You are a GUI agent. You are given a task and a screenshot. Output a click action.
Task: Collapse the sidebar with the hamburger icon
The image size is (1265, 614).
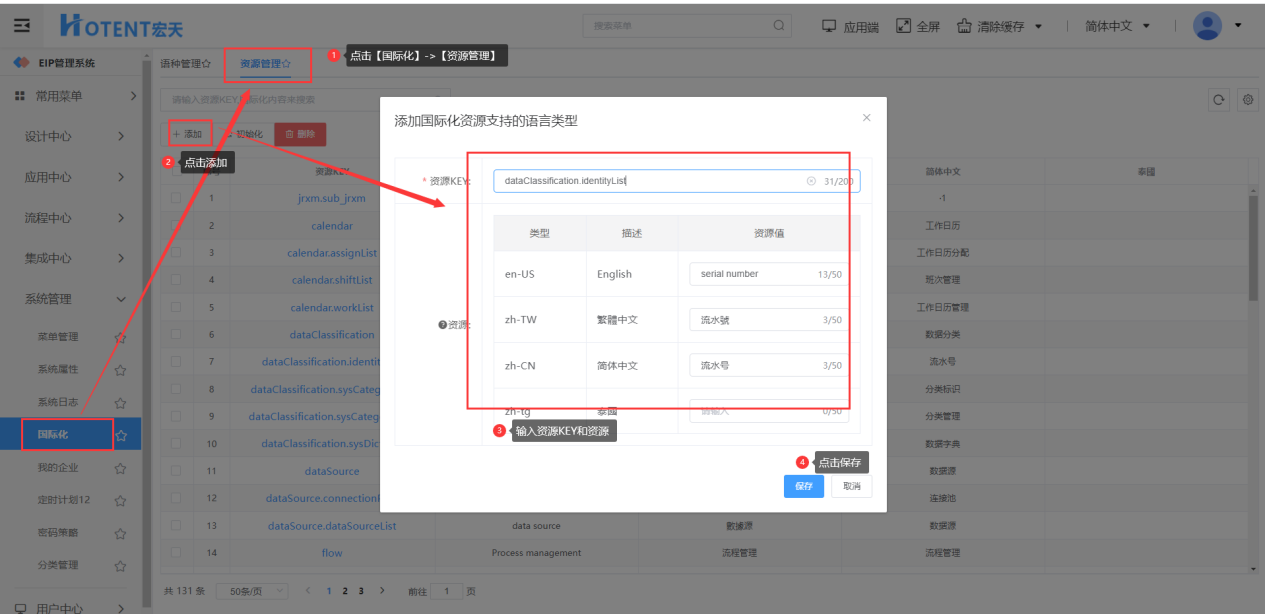[x=21, y=26]
